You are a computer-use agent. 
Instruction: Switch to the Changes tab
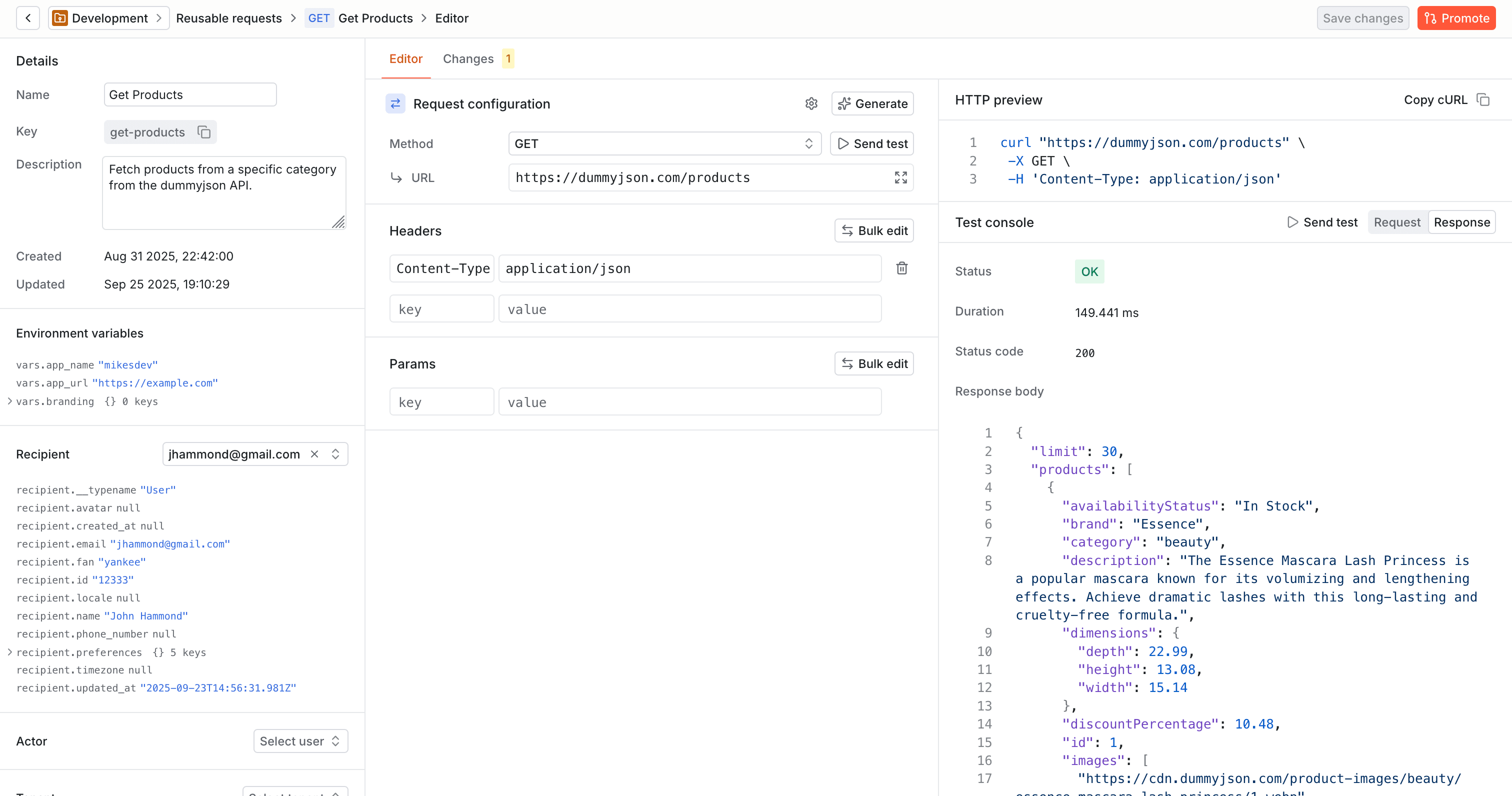point(468,58)
